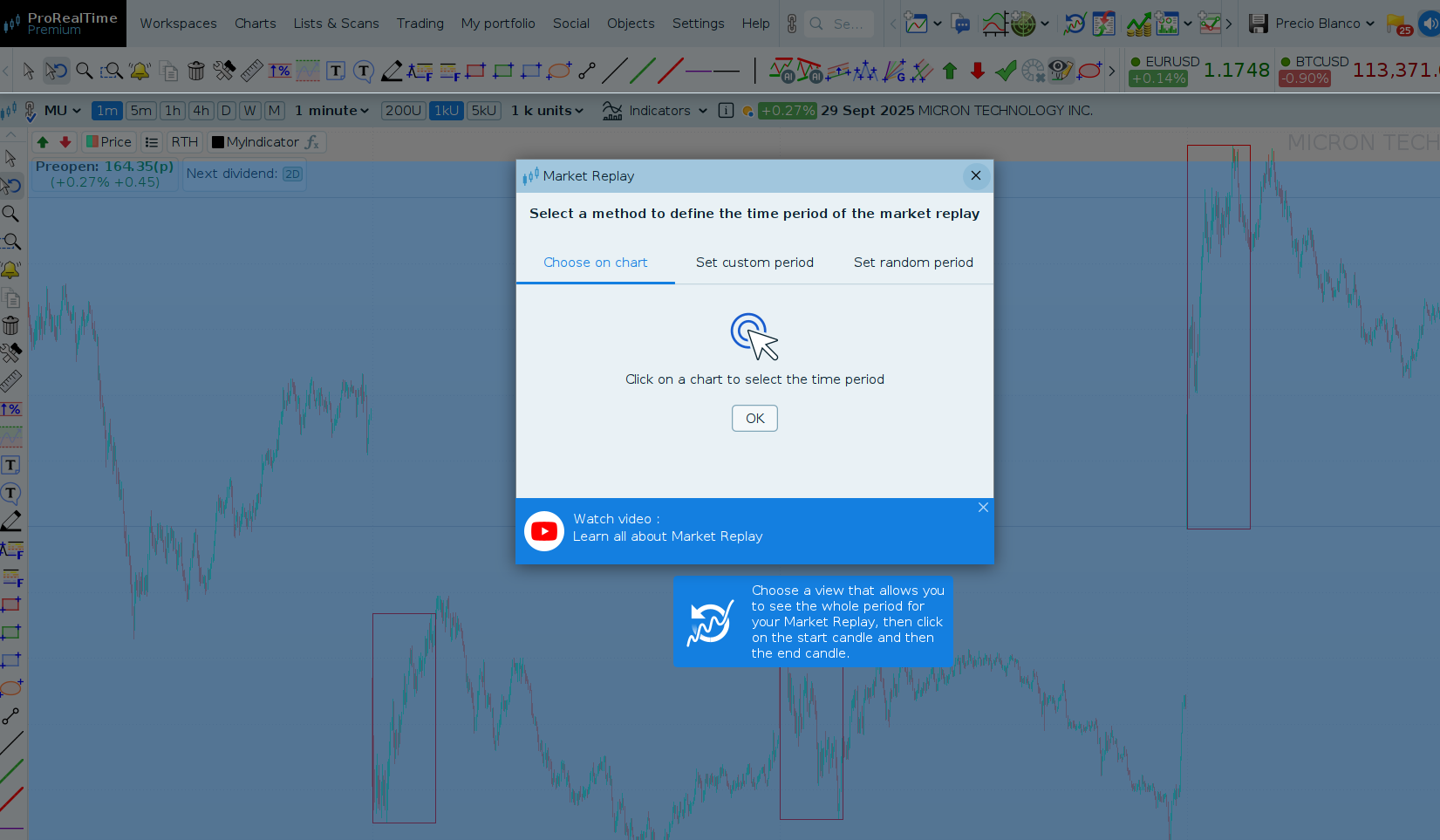1440x840 pixels.
Task: Toggle the 5m timeframe button
Action: [x=141, y=111]
